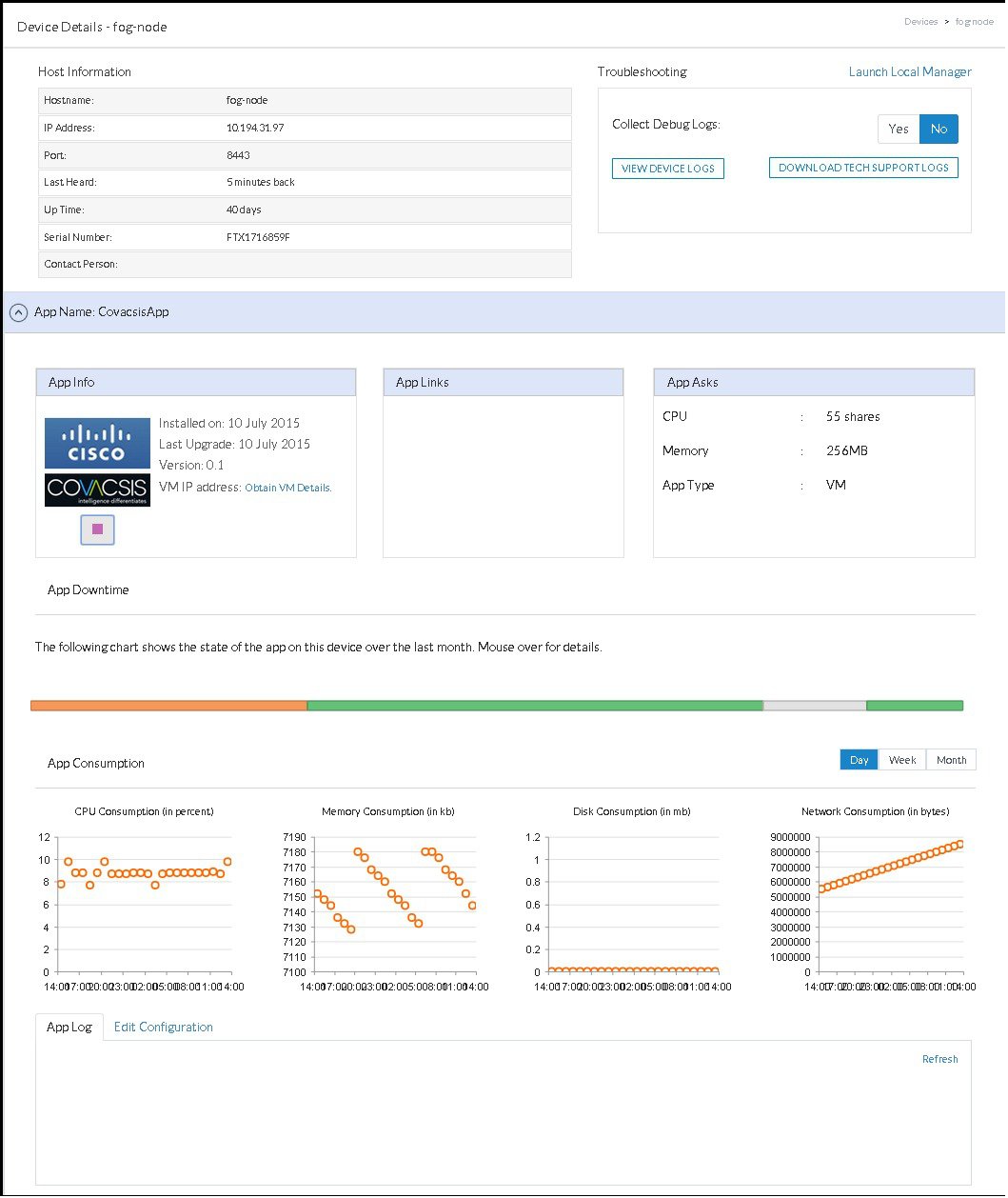Switch consumption charts to Week view
Image resolution: width=1008 pixels, height=1198 pixels.
tap(902, 760)
